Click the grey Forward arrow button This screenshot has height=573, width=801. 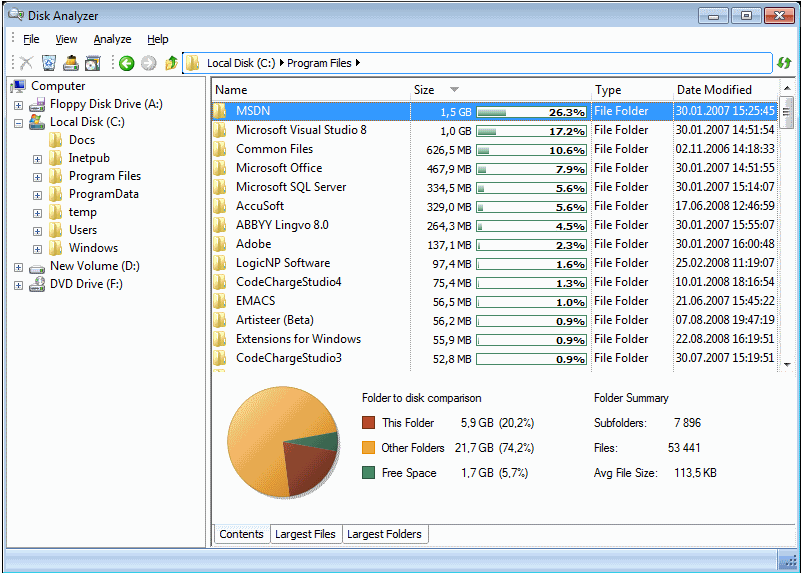point(148,63)
